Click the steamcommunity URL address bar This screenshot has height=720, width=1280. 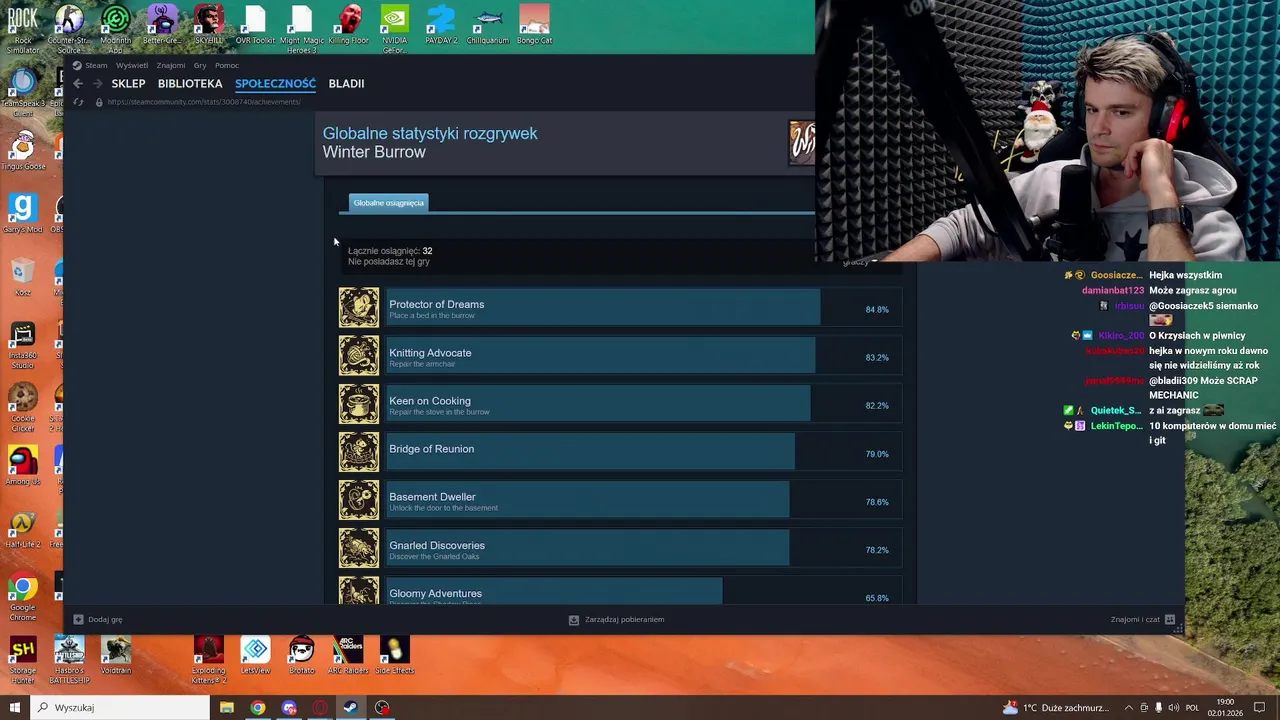click(204, 102)
